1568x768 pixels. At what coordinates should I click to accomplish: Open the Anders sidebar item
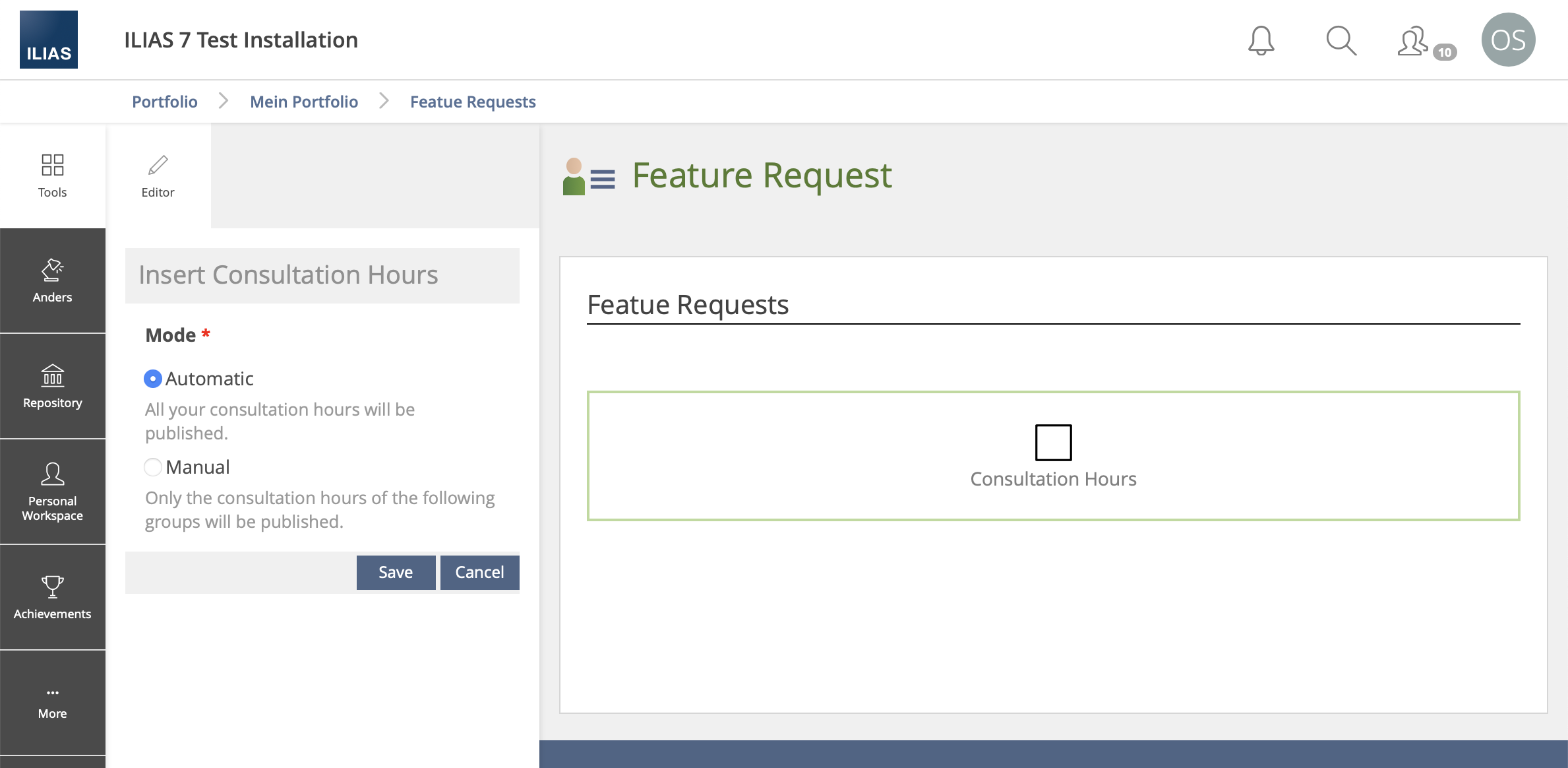click(52, 280)
